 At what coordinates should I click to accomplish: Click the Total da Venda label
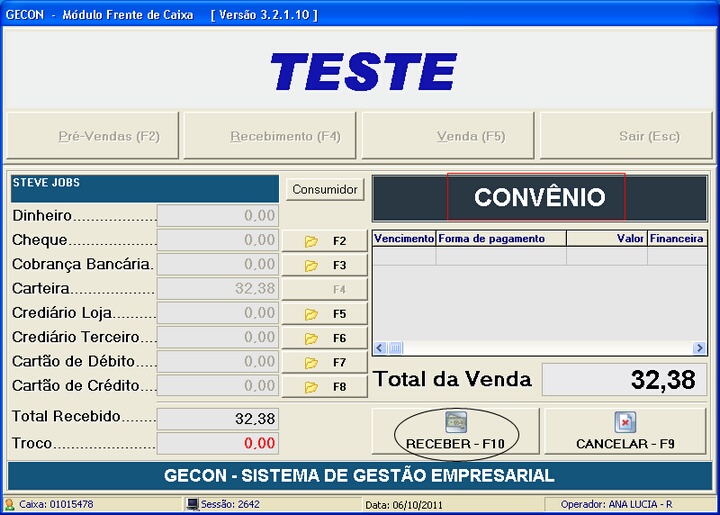tap(453, 379)
